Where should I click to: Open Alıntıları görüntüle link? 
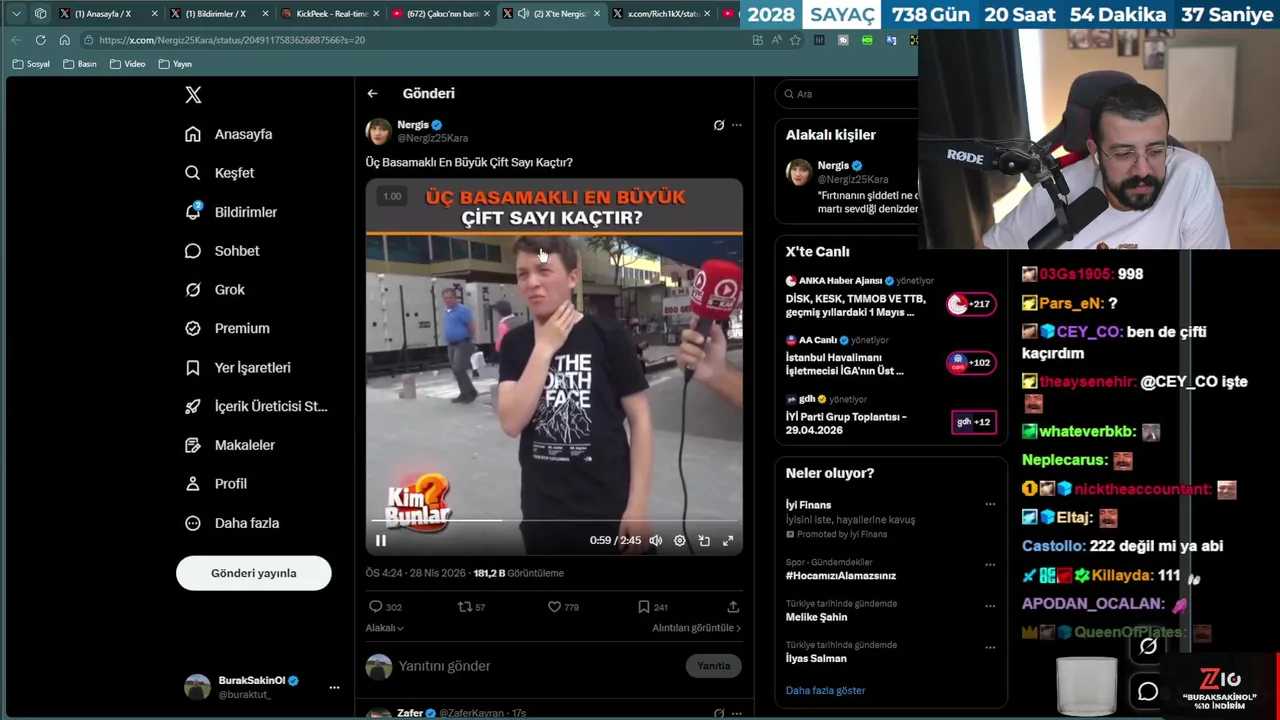click(697, 628)
